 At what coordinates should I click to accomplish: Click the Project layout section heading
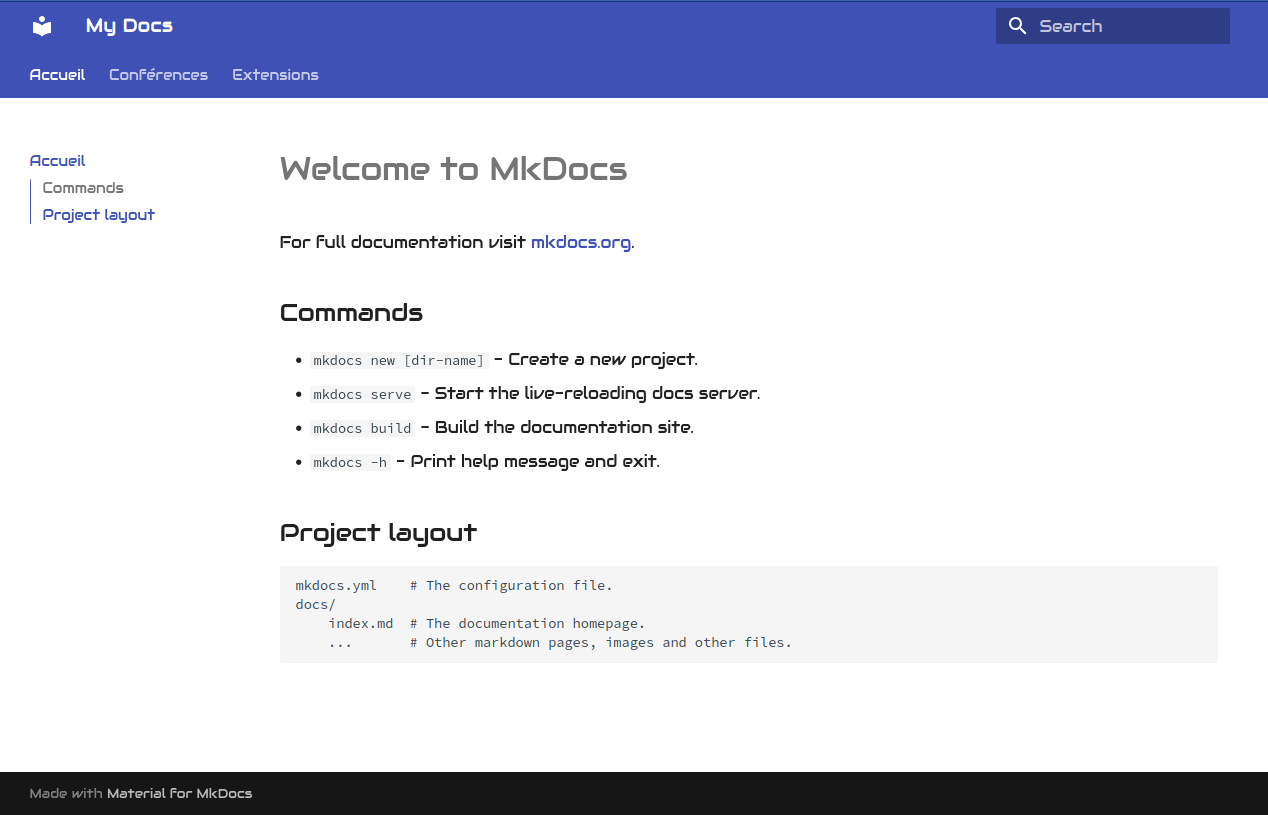coord(378,533)
